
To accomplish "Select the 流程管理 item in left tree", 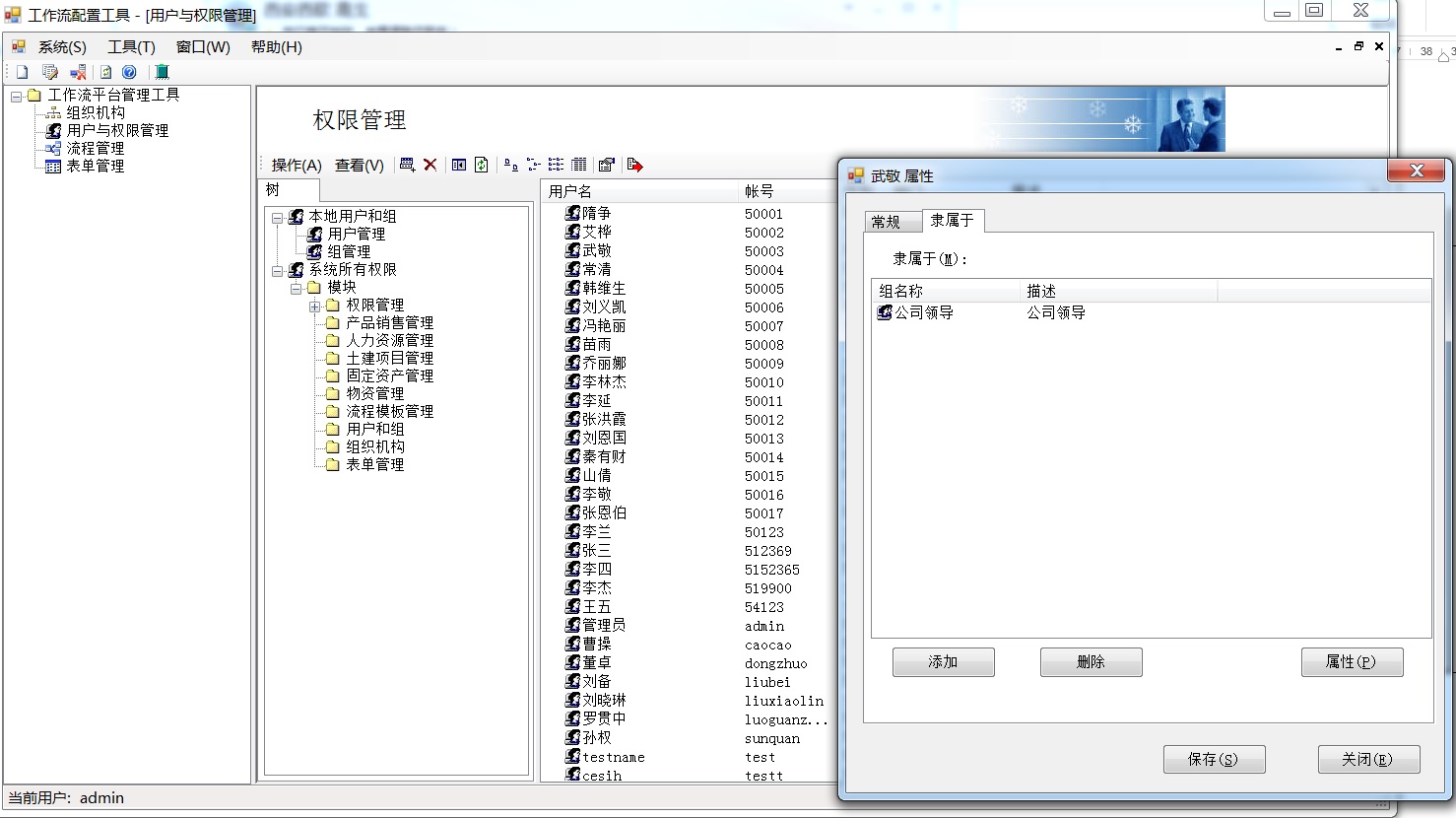I will click(x=95, y=148).
